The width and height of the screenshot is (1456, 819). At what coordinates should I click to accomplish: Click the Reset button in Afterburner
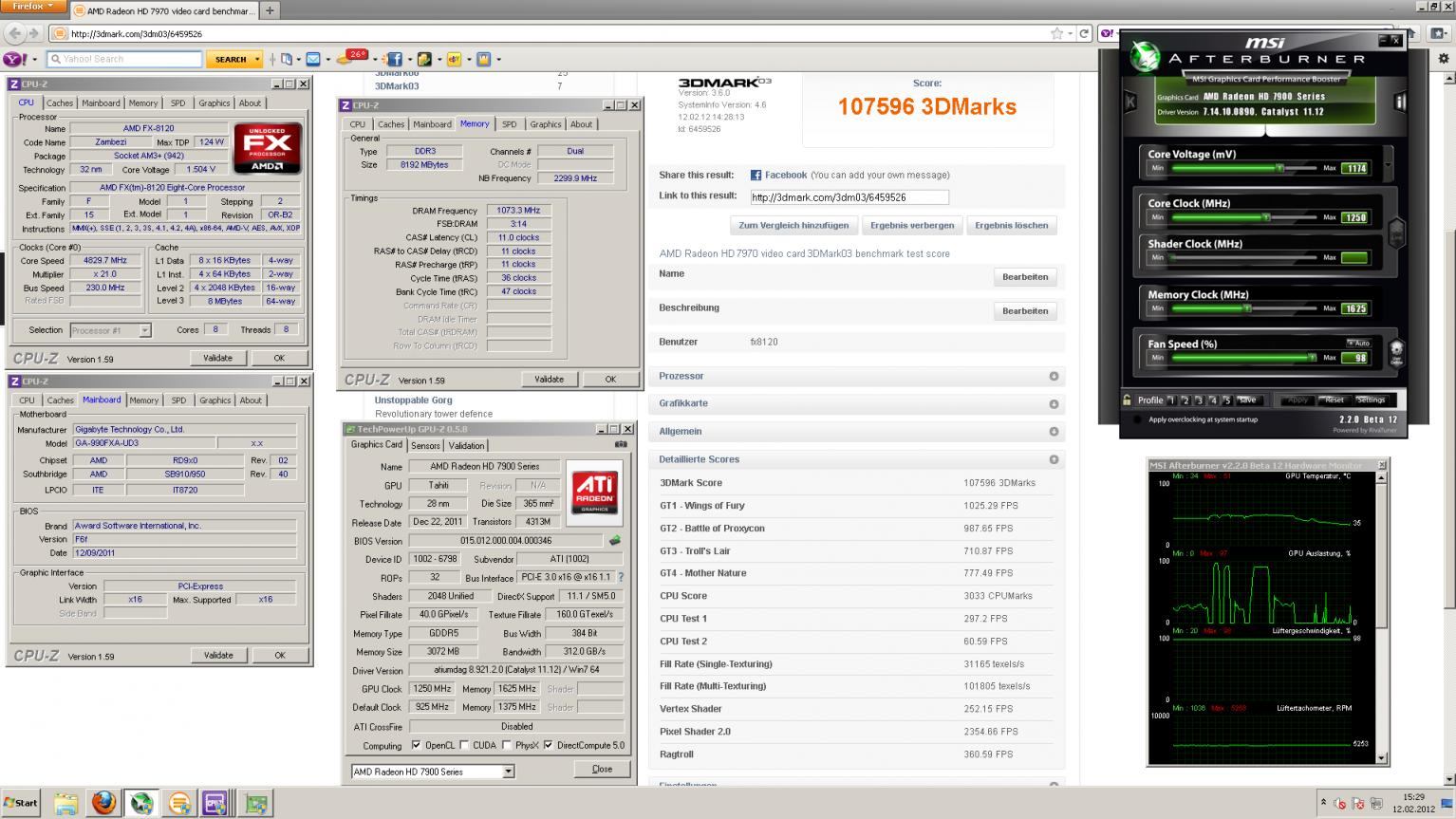click(x=1335, y=400)
